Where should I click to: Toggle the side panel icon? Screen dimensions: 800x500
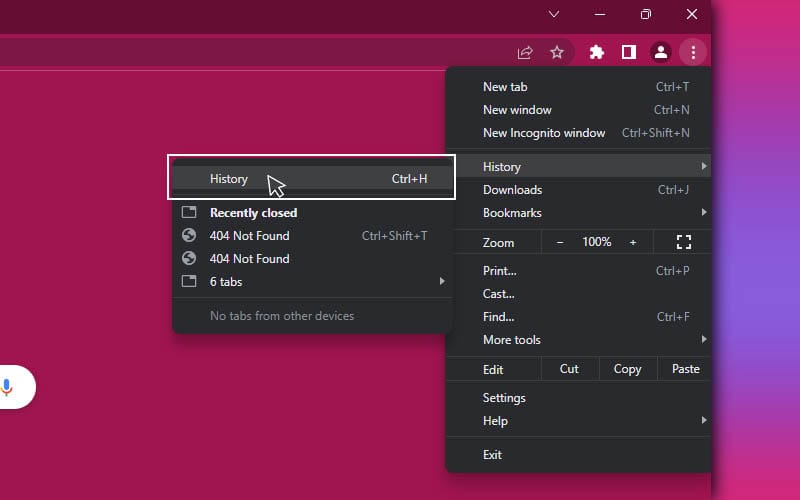(x=629, y=52)
